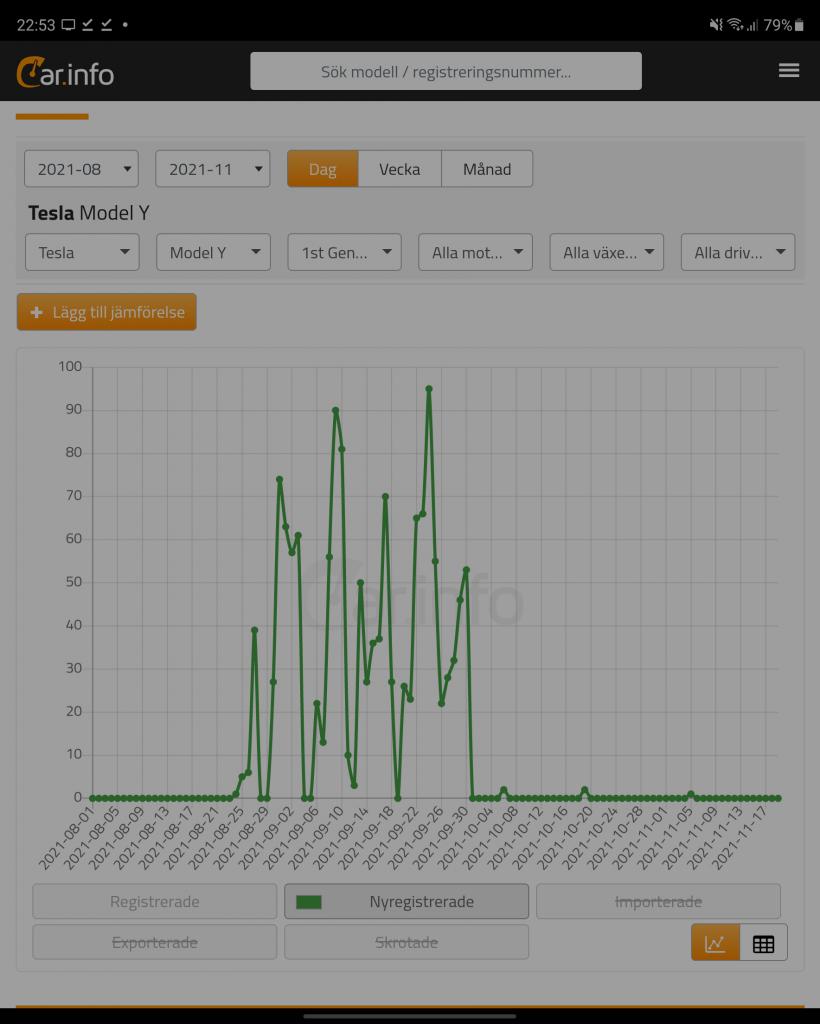820x1024 pixels.
Task: Toggle the Skrotade data series
Action: (406, 942)
